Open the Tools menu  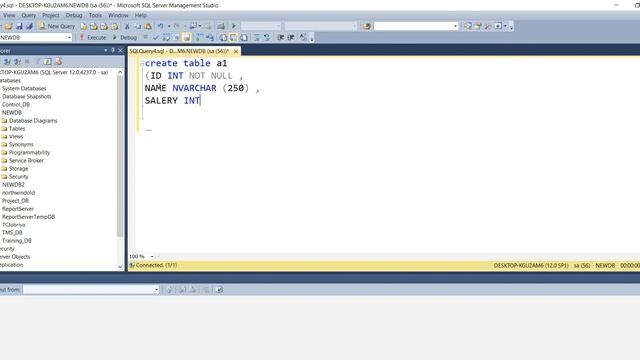point(95,15)
